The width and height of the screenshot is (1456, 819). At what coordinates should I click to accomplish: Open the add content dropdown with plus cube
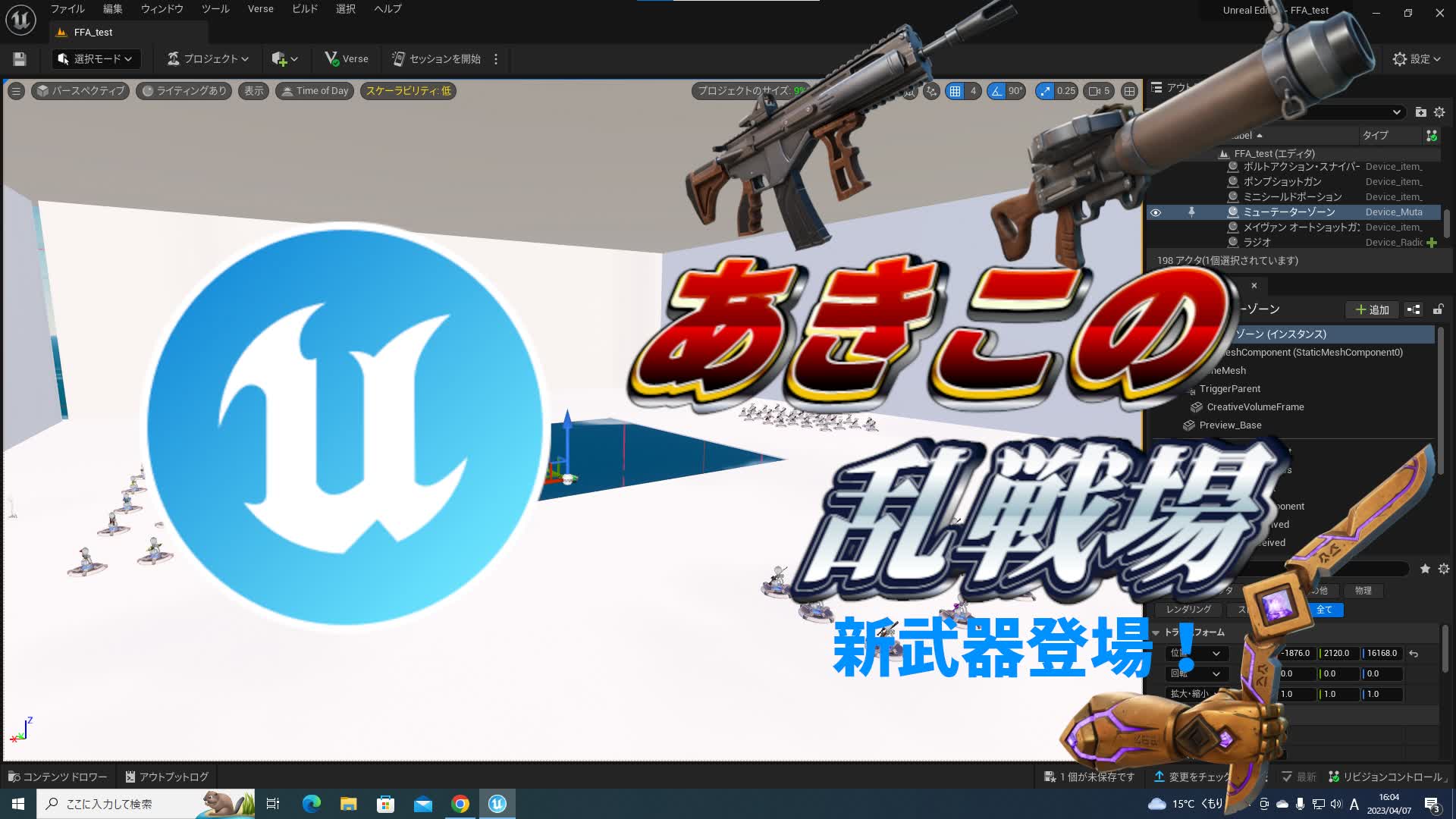click(284, 59)
